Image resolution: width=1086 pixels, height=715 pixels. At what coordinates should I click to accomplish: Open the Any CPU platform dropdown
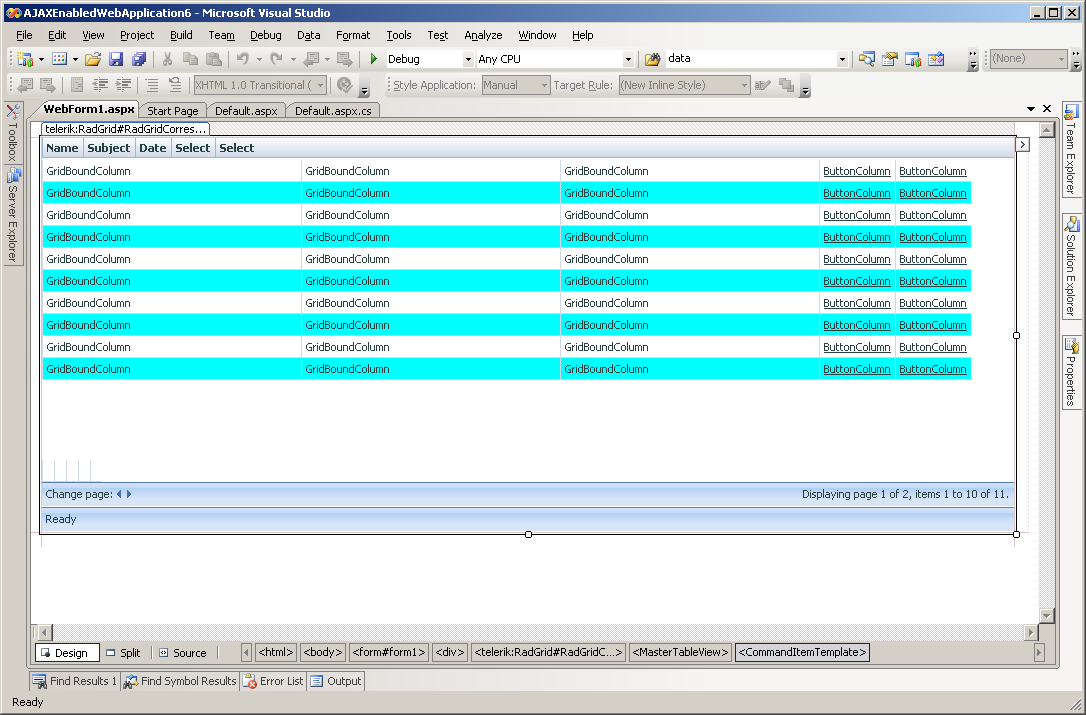pyautogui.click(x=627, y=60)
